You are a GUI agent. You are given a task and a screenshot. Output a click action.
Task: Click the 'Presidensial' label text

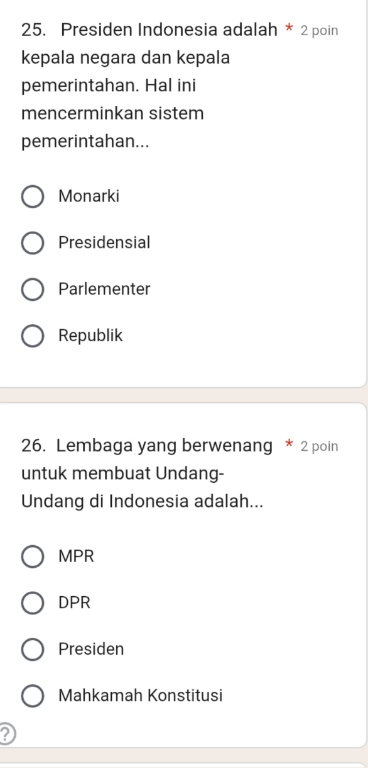(104, 242)
